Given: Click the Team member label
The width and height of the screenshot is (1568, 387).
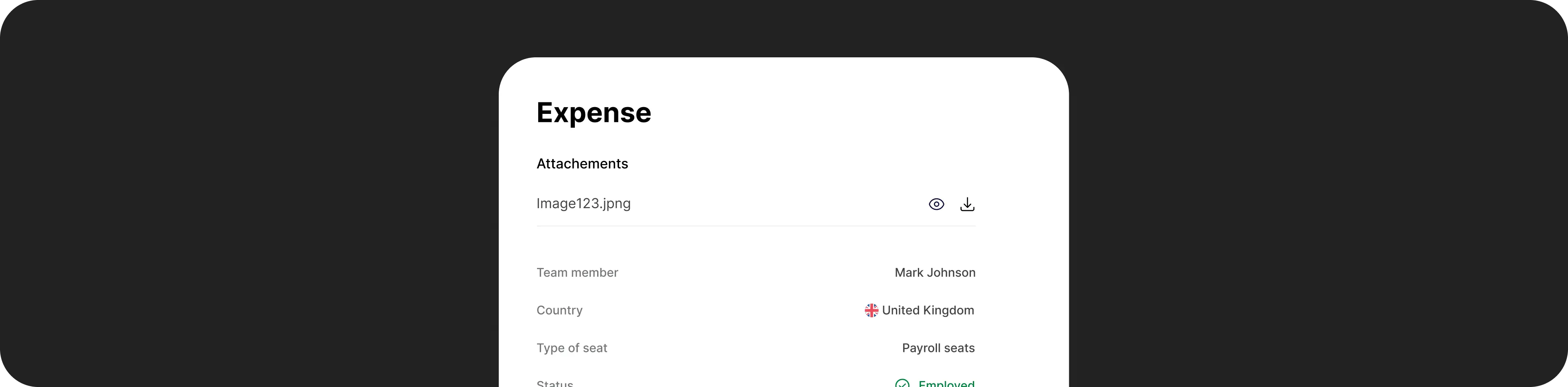Looking at the screenshot, I should coord(577,273).
